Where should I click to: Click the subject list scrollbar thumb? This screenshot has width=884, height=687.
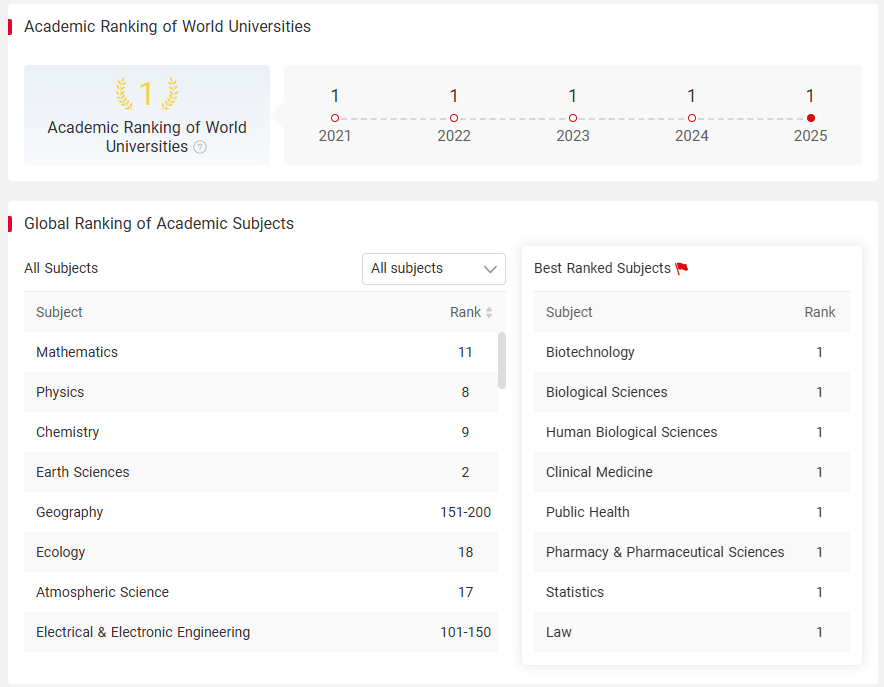click(x=502, y=361)
